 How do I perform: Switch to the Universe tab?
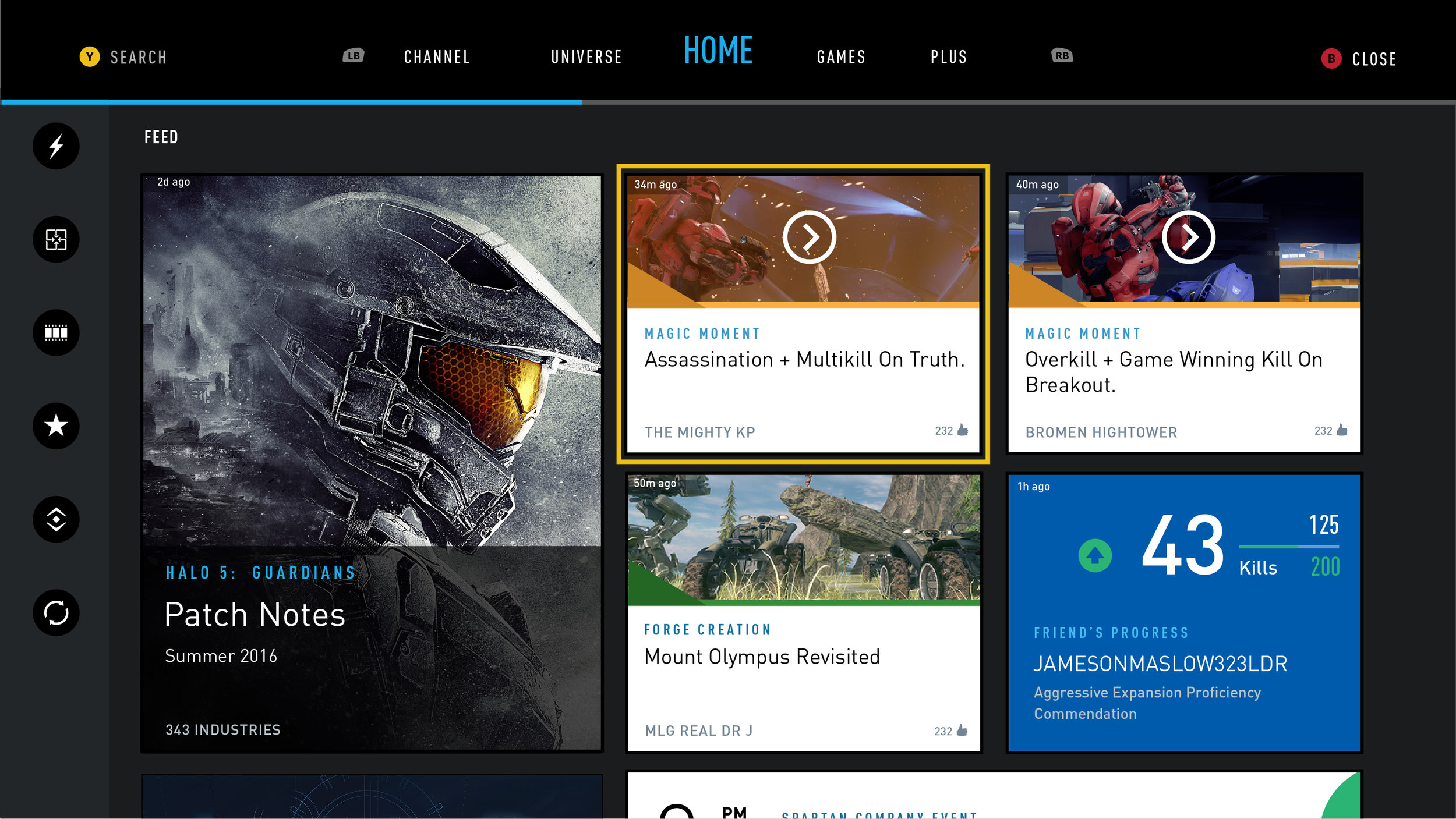[x=586, y=57]
